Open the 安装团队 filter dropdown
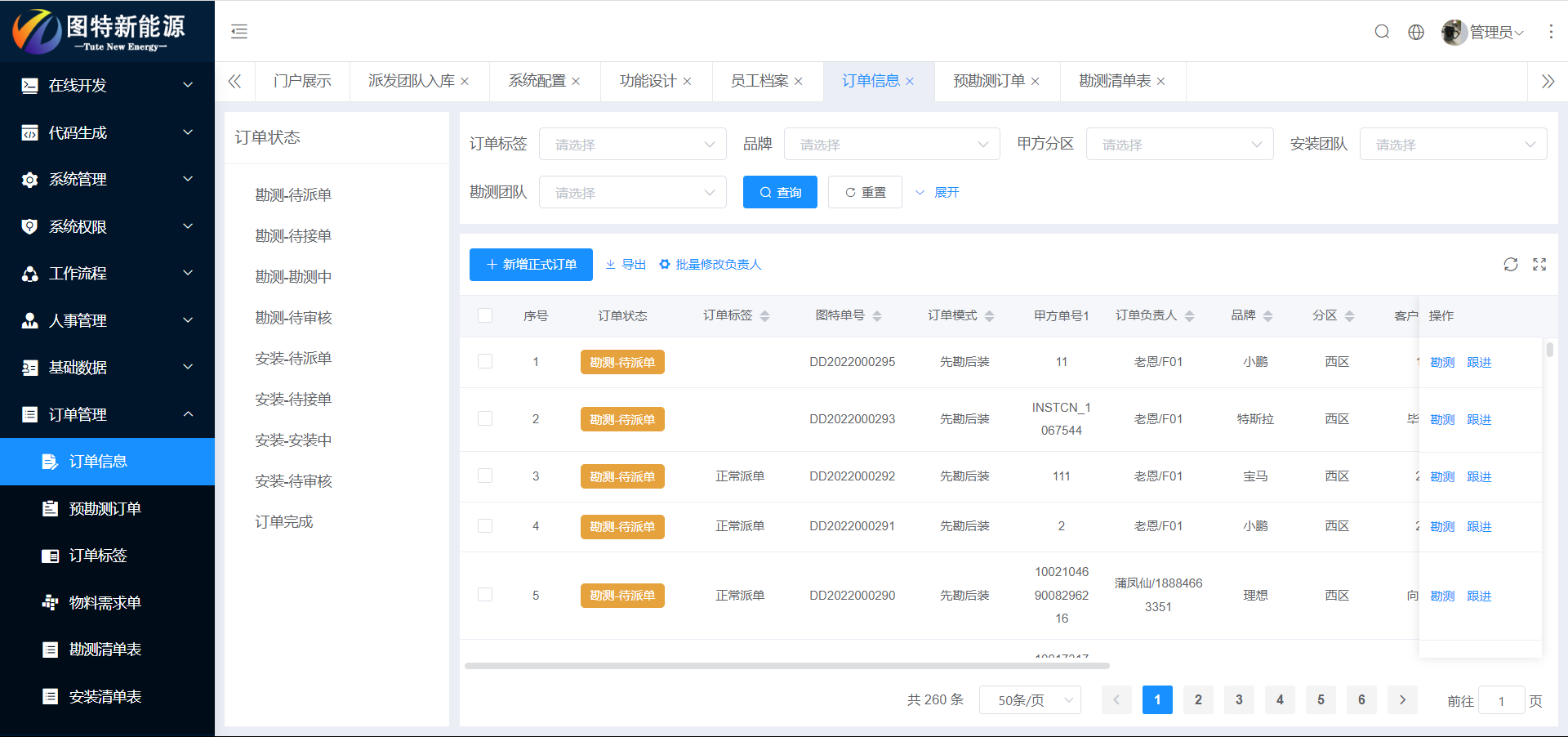This screenshot has height=737, width=1568. coord(1453,145)
